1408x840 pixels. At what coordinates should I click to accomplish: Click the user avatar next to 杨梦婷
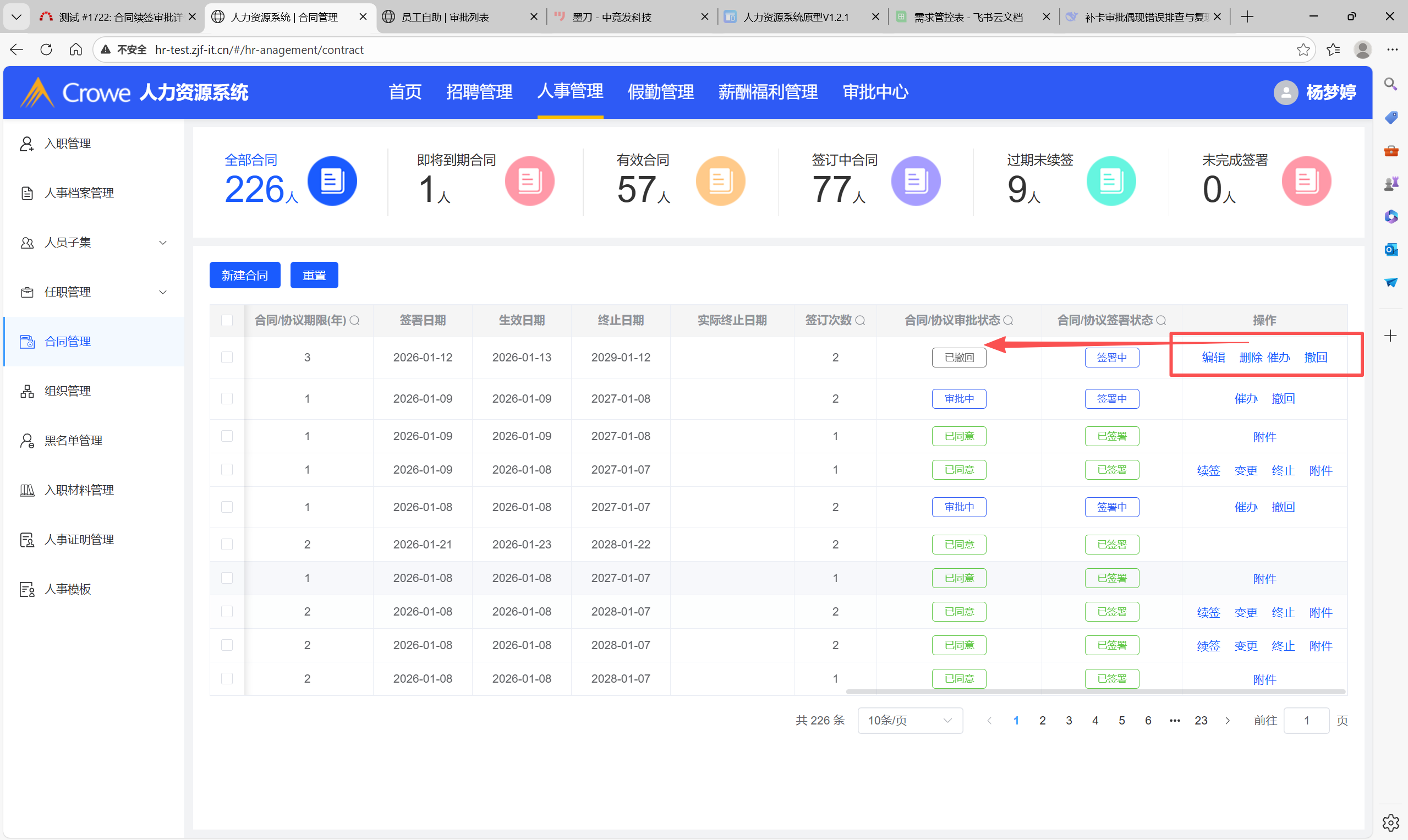(1285, 92)
